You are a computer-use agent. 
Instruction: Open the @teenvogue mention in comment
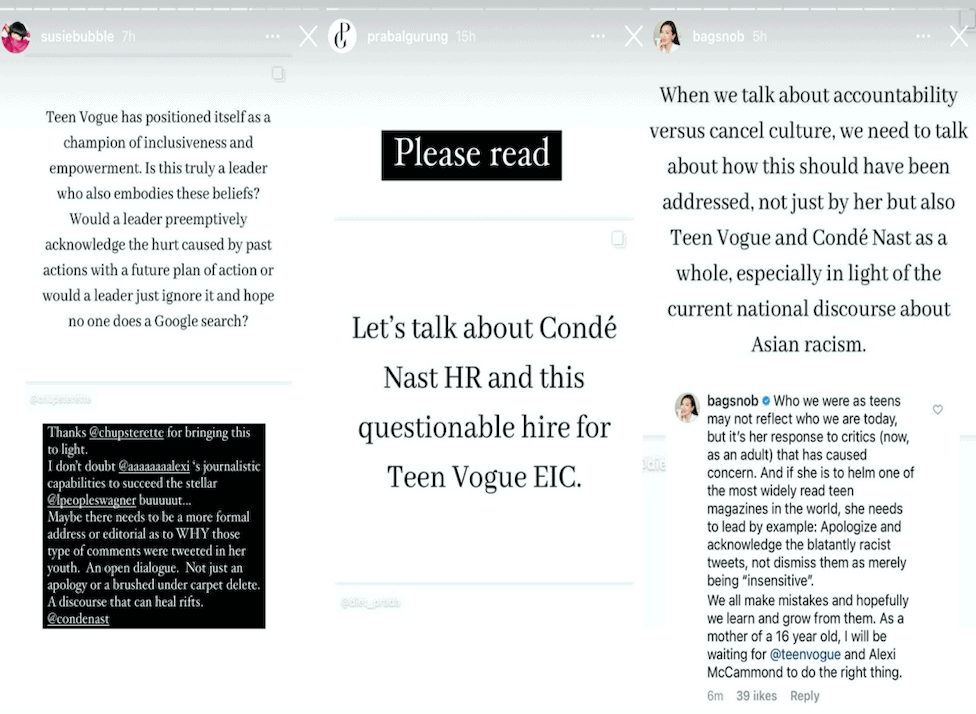(x=805, y=654)
